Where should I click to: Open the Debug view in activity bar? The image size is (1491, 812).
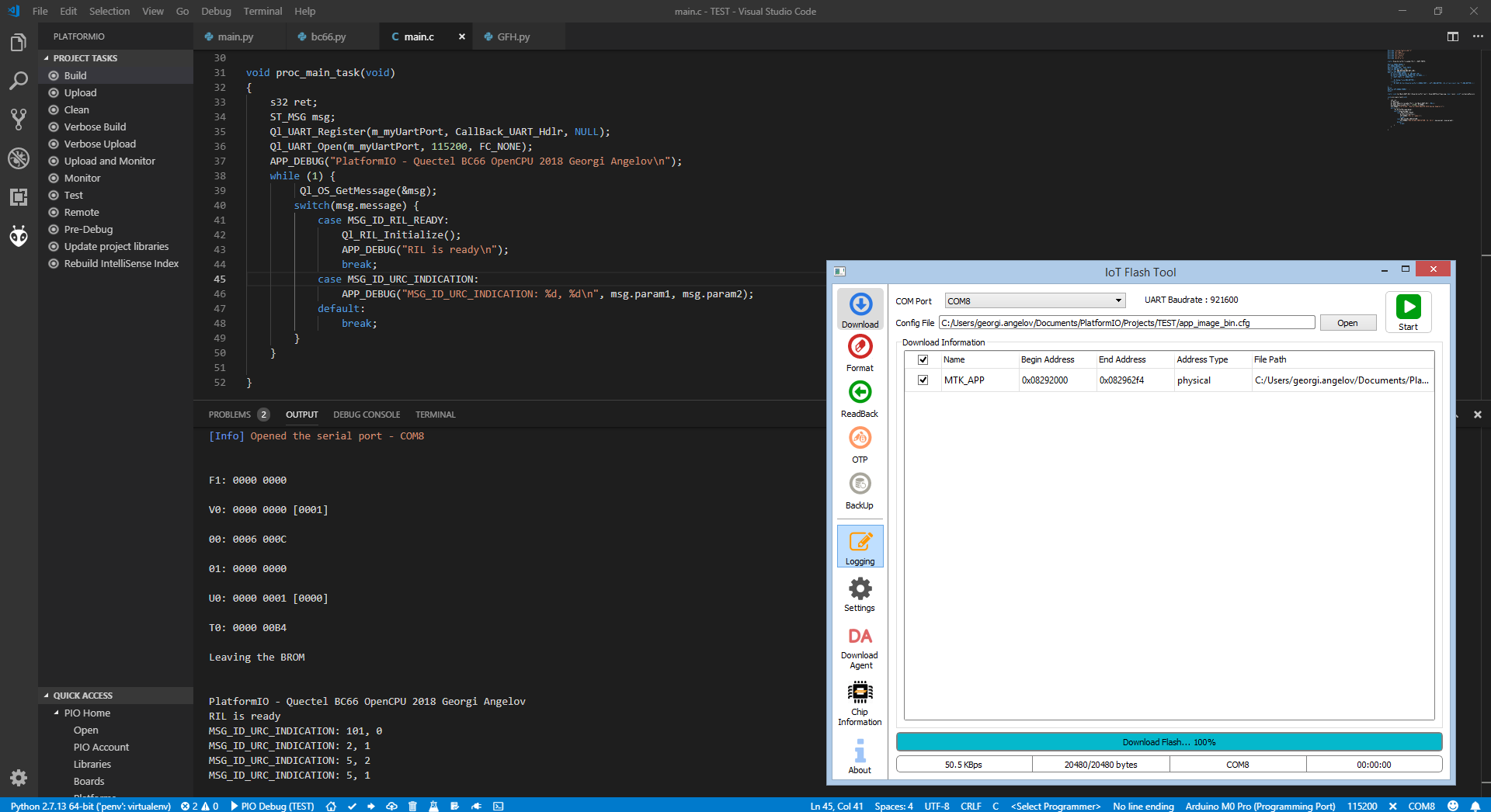19,158
